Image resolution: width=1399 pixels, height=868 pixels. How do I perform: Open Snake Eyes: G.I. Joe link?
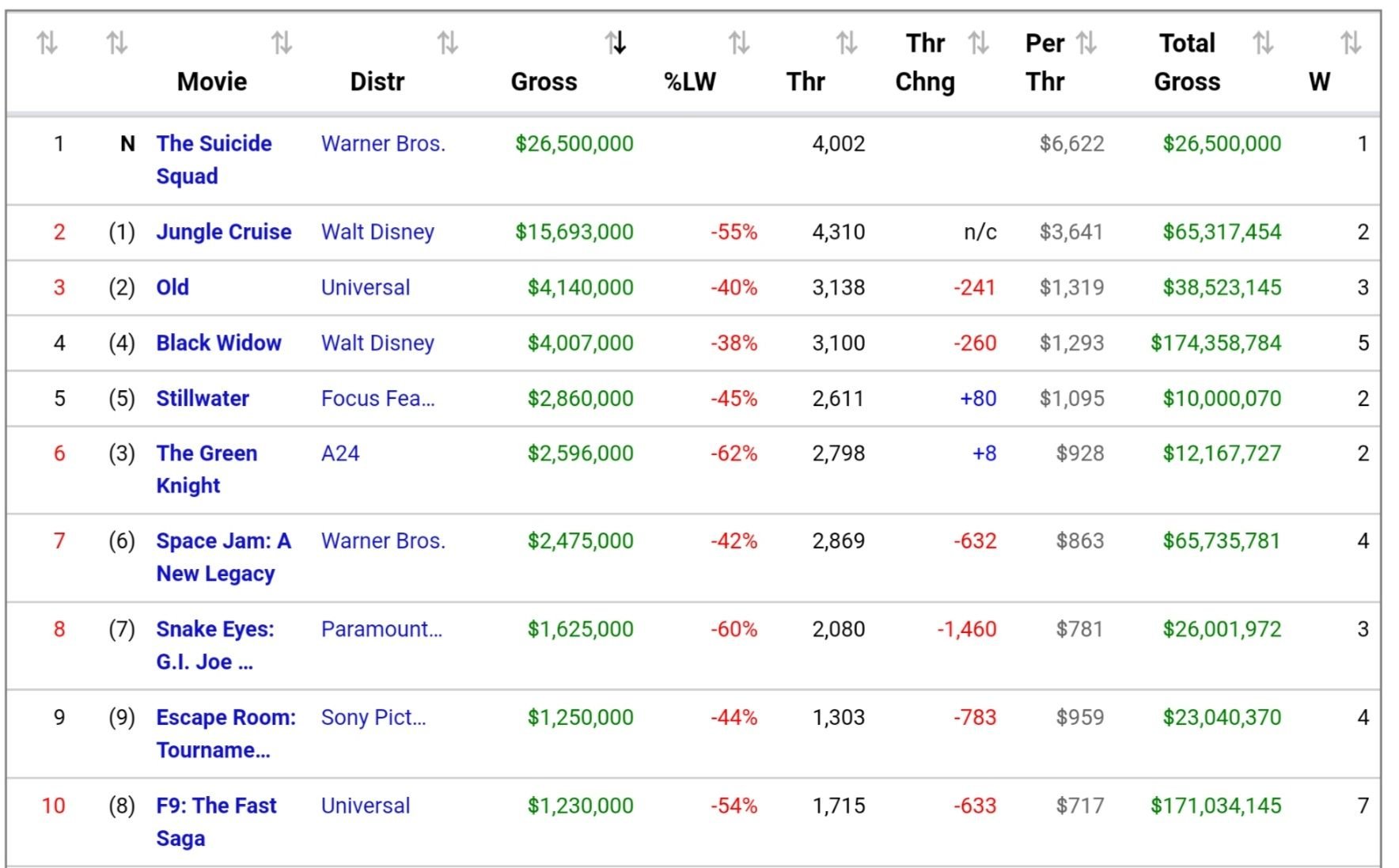click(x=215, y=645)
